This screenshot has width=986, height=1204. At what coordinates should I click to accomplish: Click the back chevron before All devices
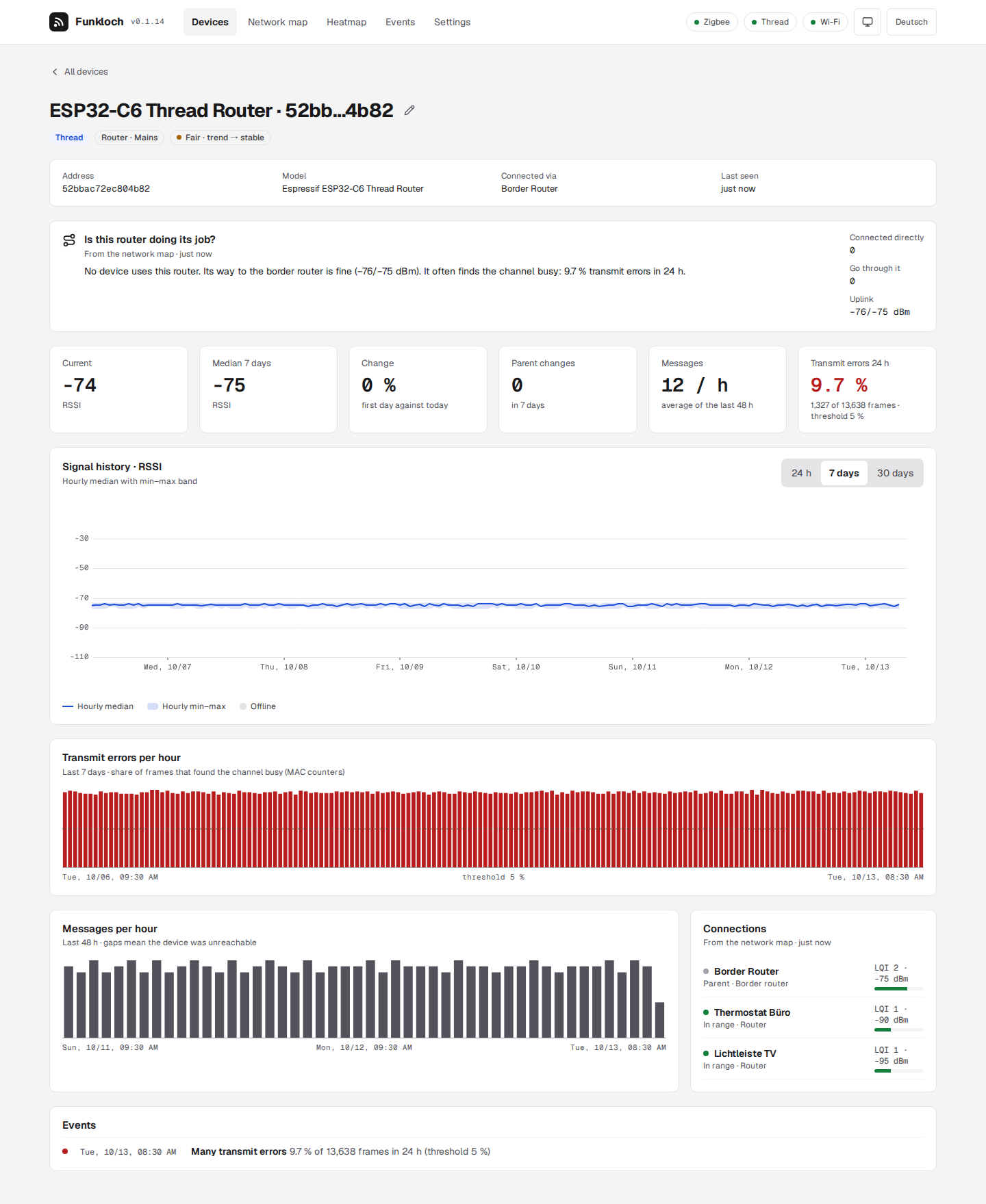point(55,72)
